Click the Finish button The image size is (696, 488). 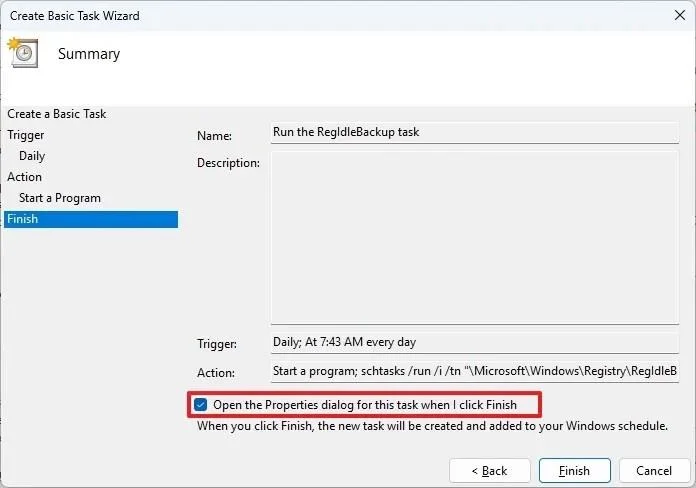(x=574, y=471)
